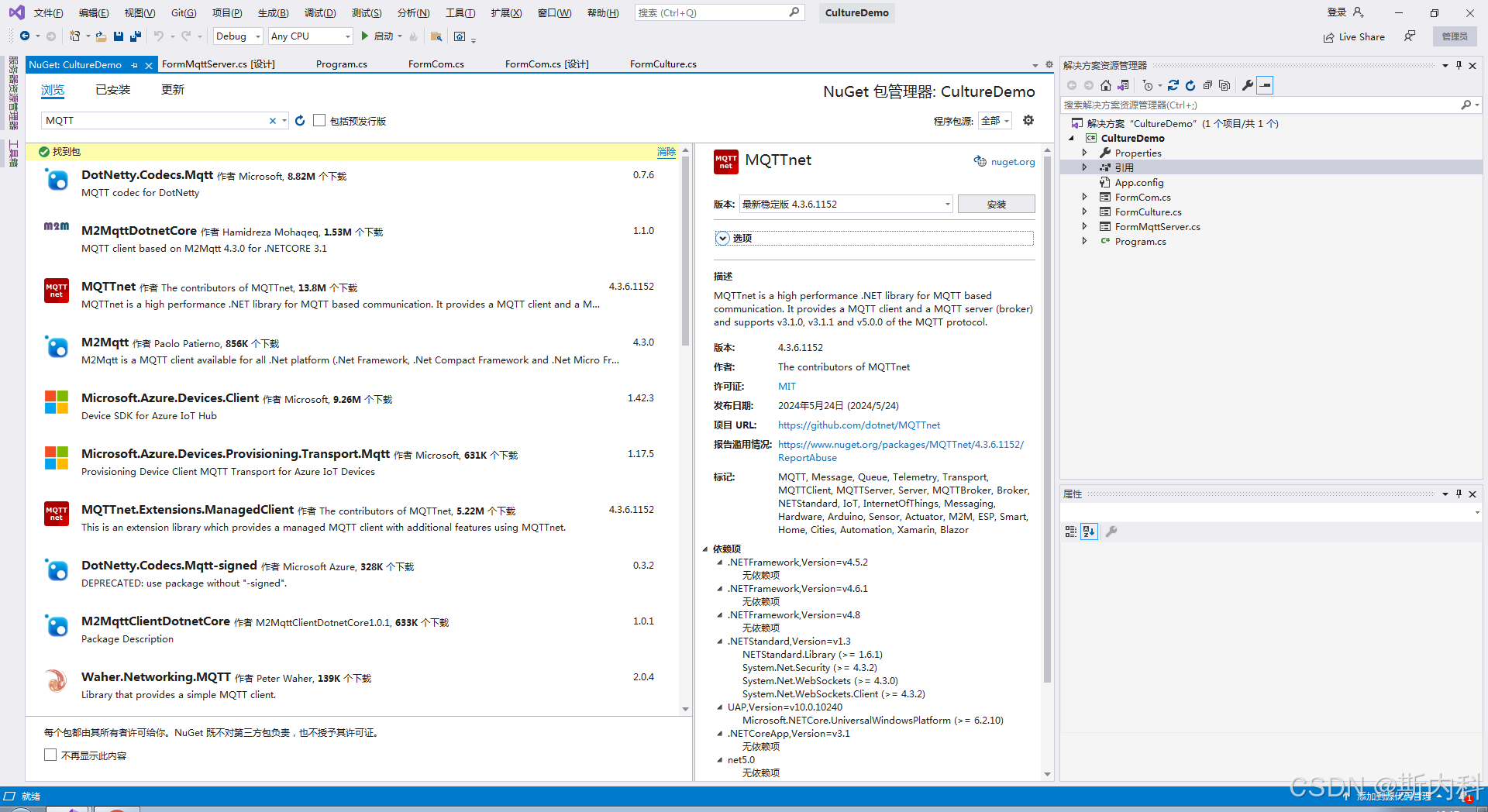Open the nuget.org link
The height and width of the screenshot is (812, 1488).
click(1012, 162)
